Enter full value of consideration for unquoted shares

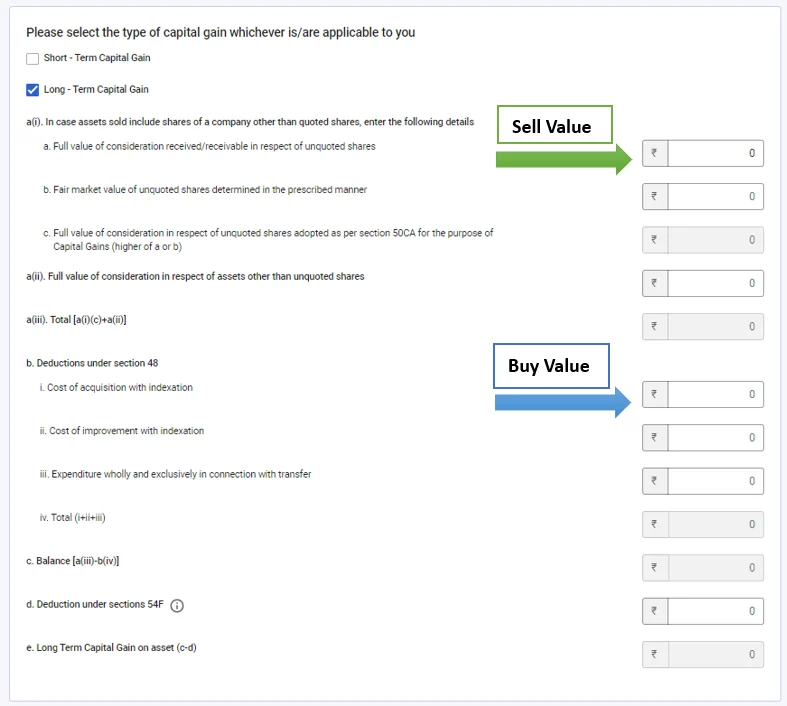click(x=714, y=153)
